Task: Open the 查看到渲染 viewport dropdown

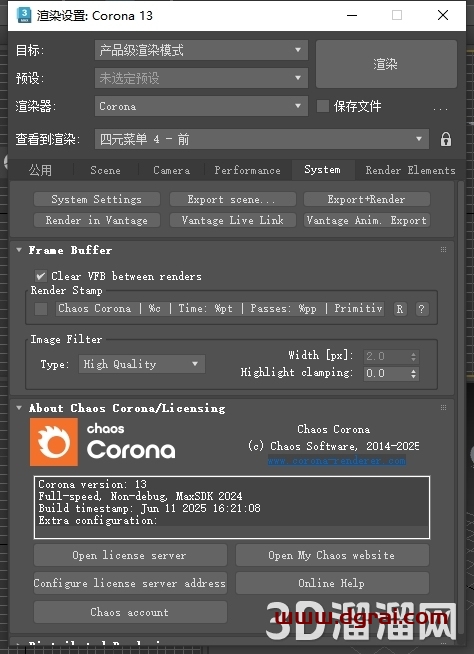Action: [x=262, y=139]
